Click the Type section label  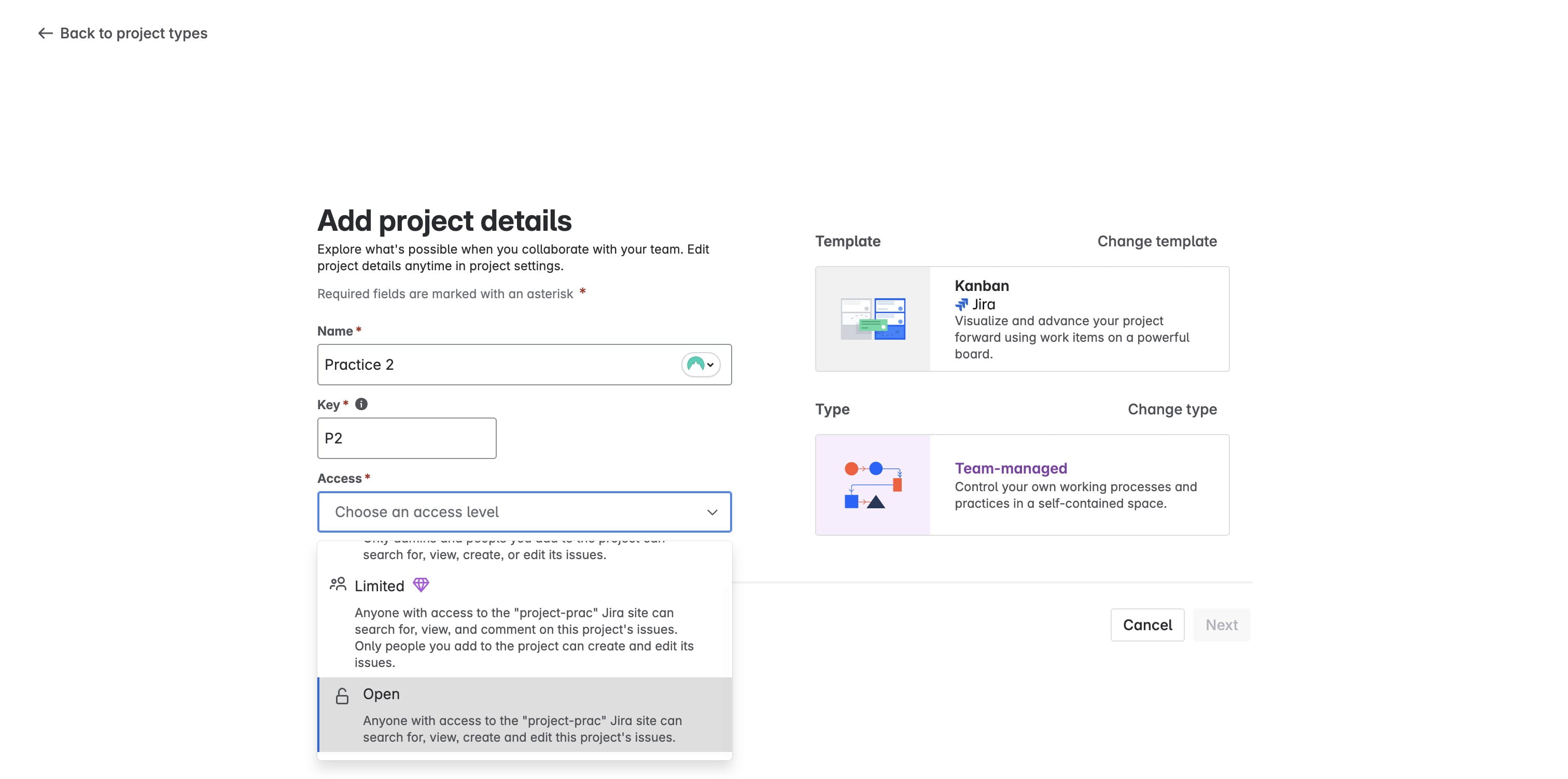coord(832,409)
